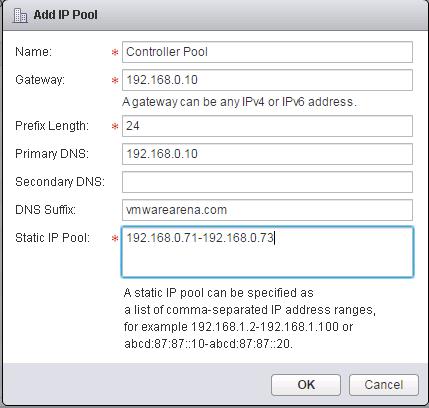429x408 pixels.
Task: Select the Prefix Length text box
Action: (x=267, y=126)
